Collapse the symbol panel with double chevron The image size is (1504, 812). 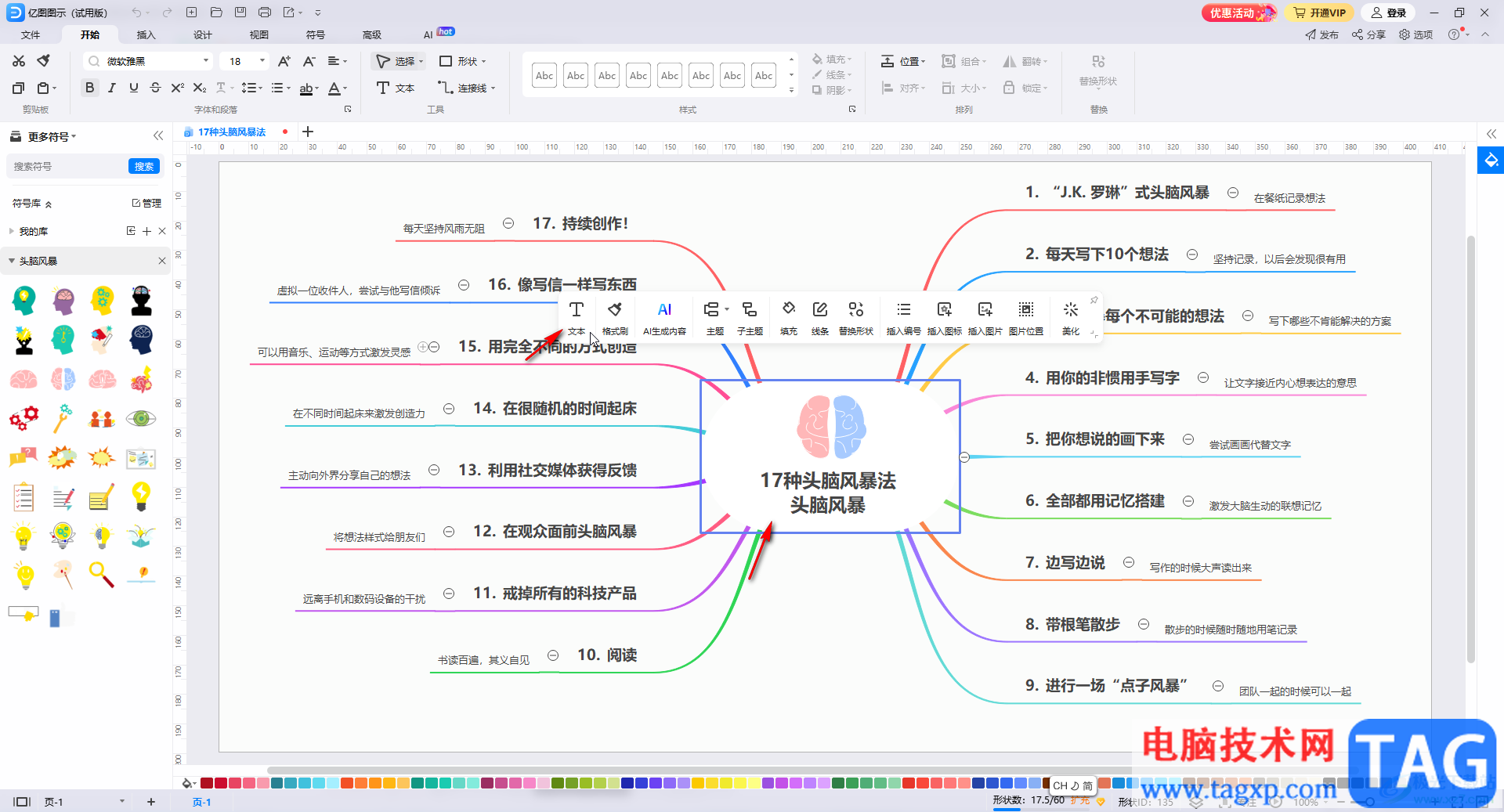(158, 135)
